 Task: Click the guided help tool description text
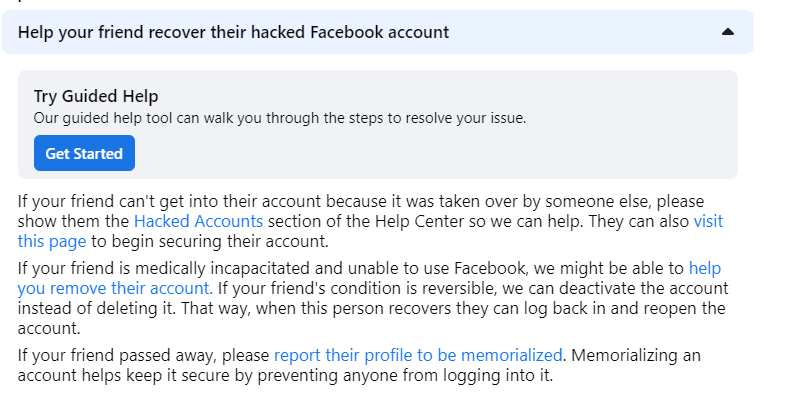[280, 118]
